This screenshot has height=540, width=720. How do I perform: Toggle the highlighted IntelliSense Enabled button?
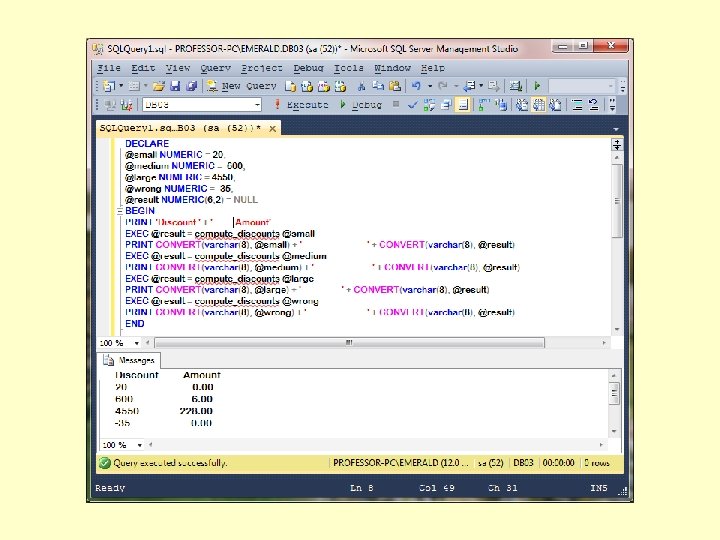tap(463, 105)
